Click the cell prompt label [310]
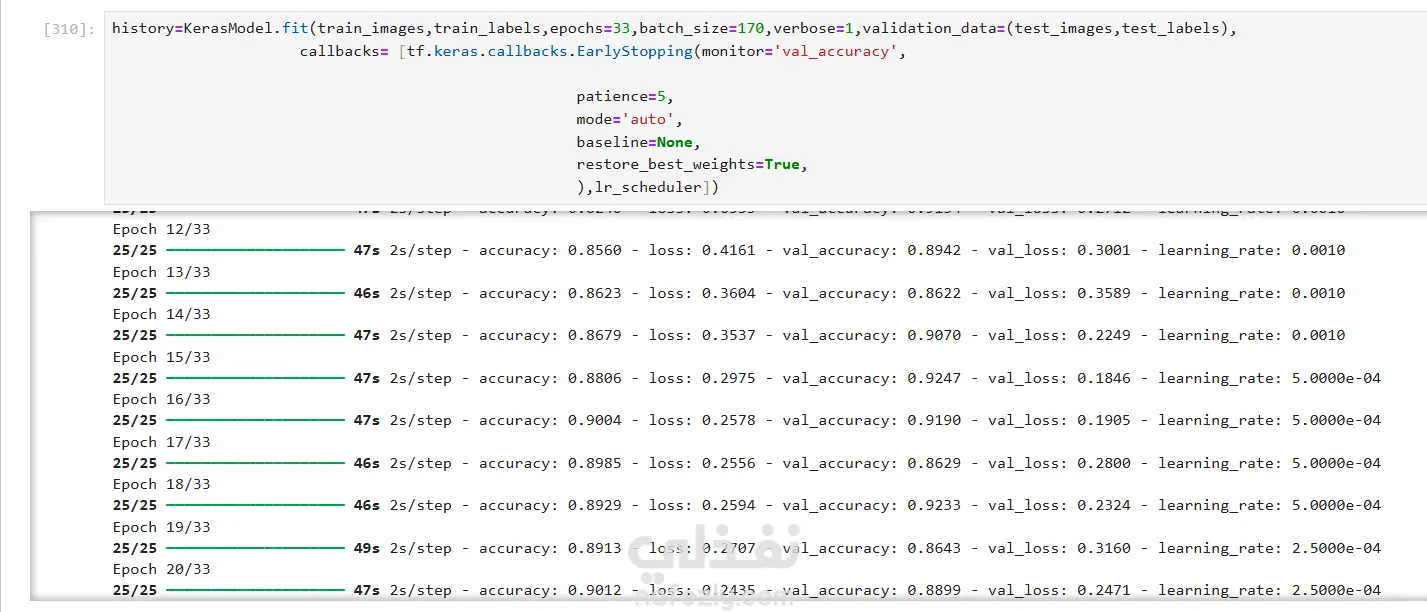1427x612 pixels. coord(69,29)
